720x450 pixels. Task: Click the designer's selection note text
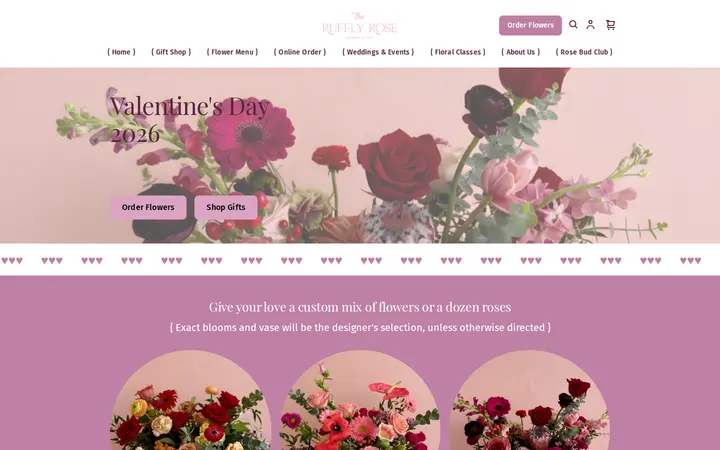360,327
